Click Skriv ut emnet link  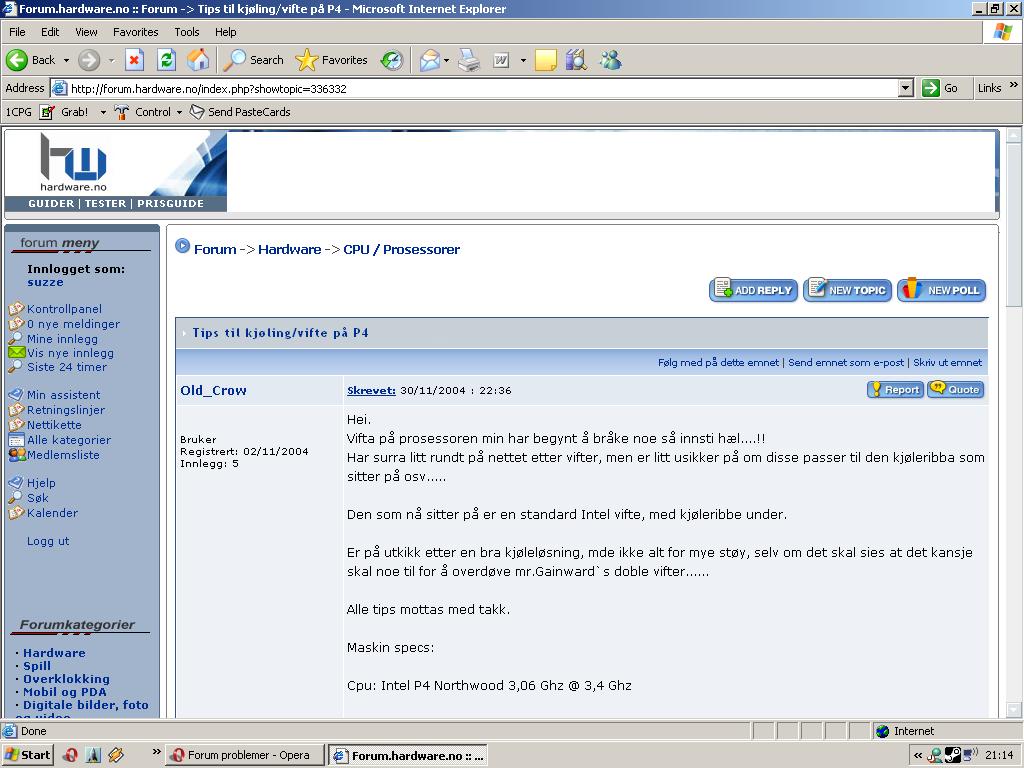(x=948, y=362)
